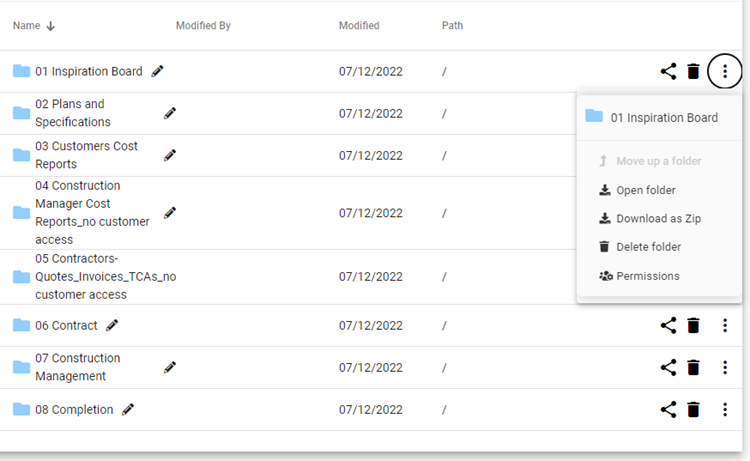The height and width of the screenshot is (461, 750).
Task: Share the 06 Contract folder
Action: (668, 325)
